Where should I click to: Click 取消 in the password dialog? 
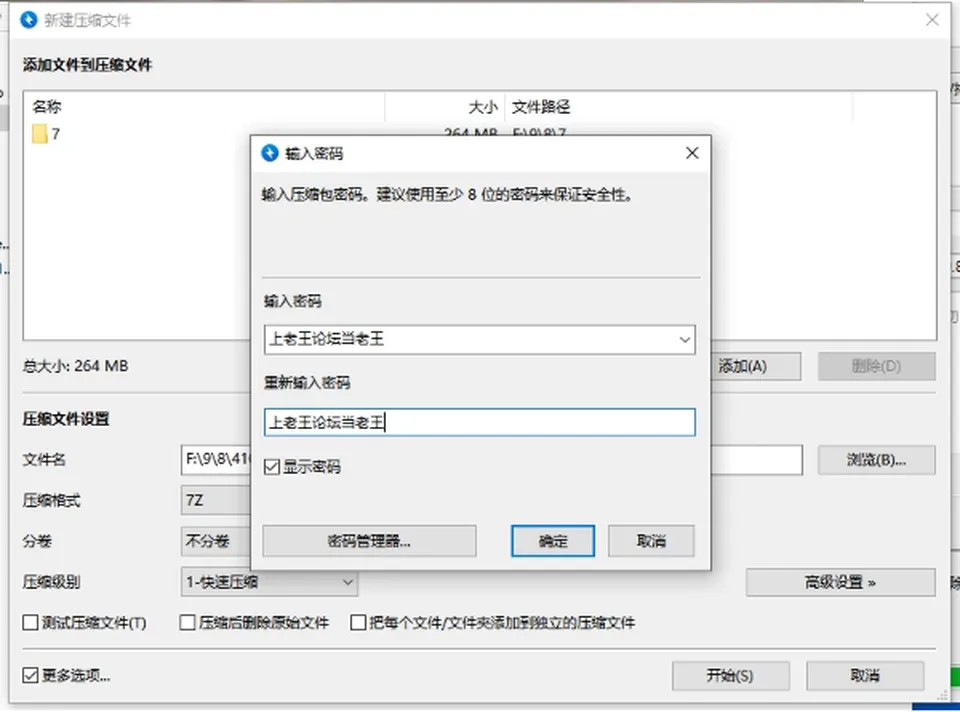(651, 541)
